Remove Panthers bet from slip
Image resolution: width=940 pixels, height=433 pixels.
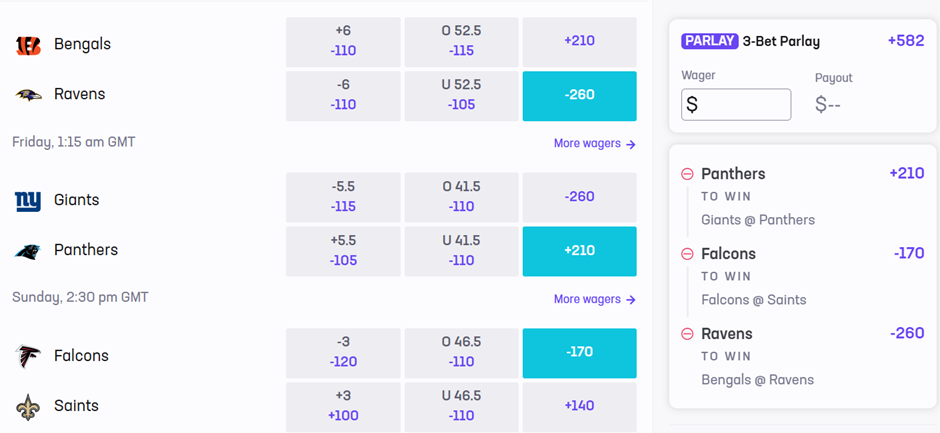(687, 174)
